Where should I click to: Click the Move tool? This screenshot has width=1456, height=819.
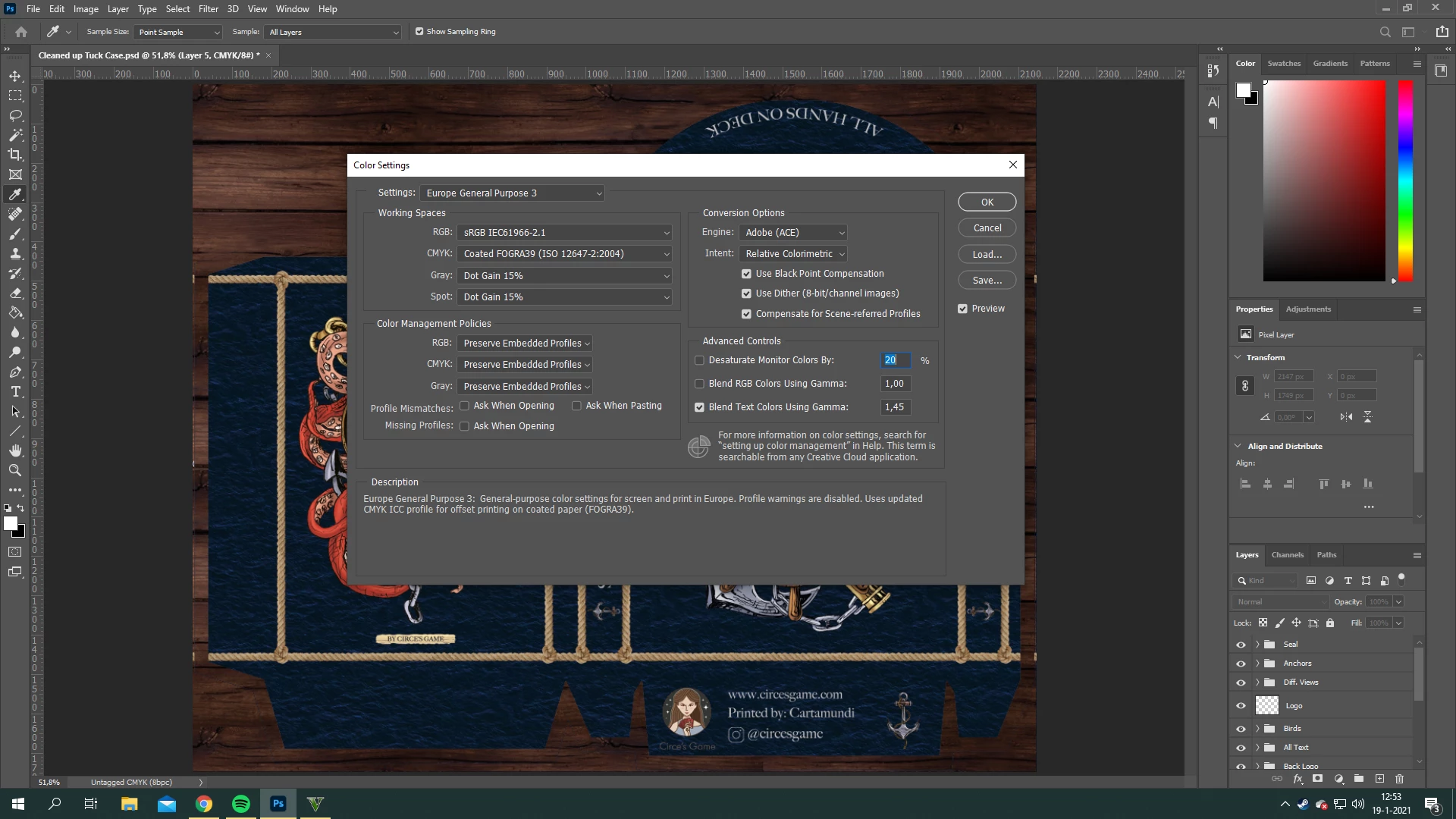[15, 76]
